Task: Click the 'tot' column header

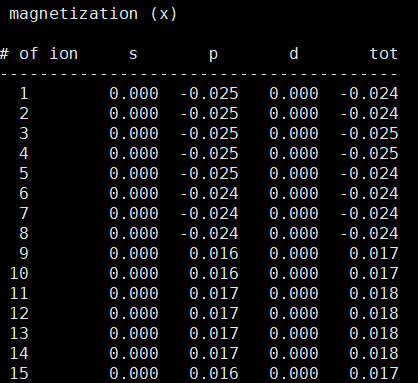Action: tap(384, 54)
